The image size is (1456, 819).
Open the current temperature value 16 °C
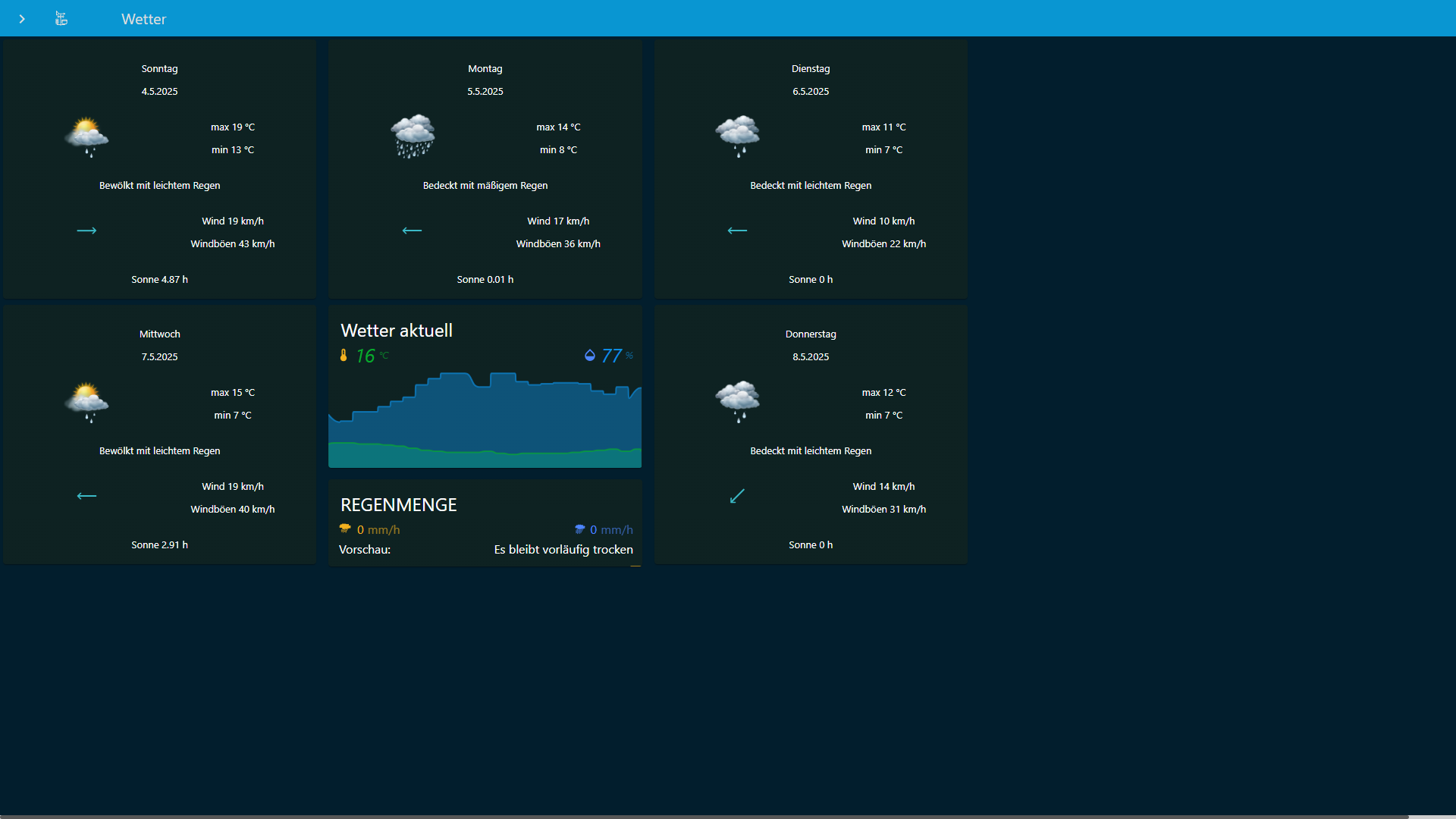coord(366,356)
